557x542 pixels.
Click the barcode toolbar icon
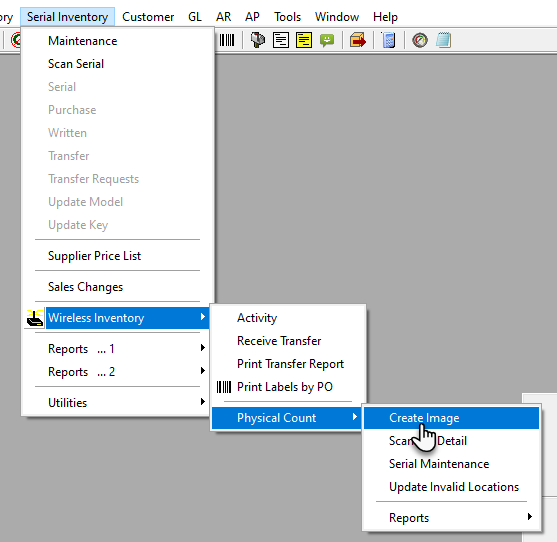point(227,40)
